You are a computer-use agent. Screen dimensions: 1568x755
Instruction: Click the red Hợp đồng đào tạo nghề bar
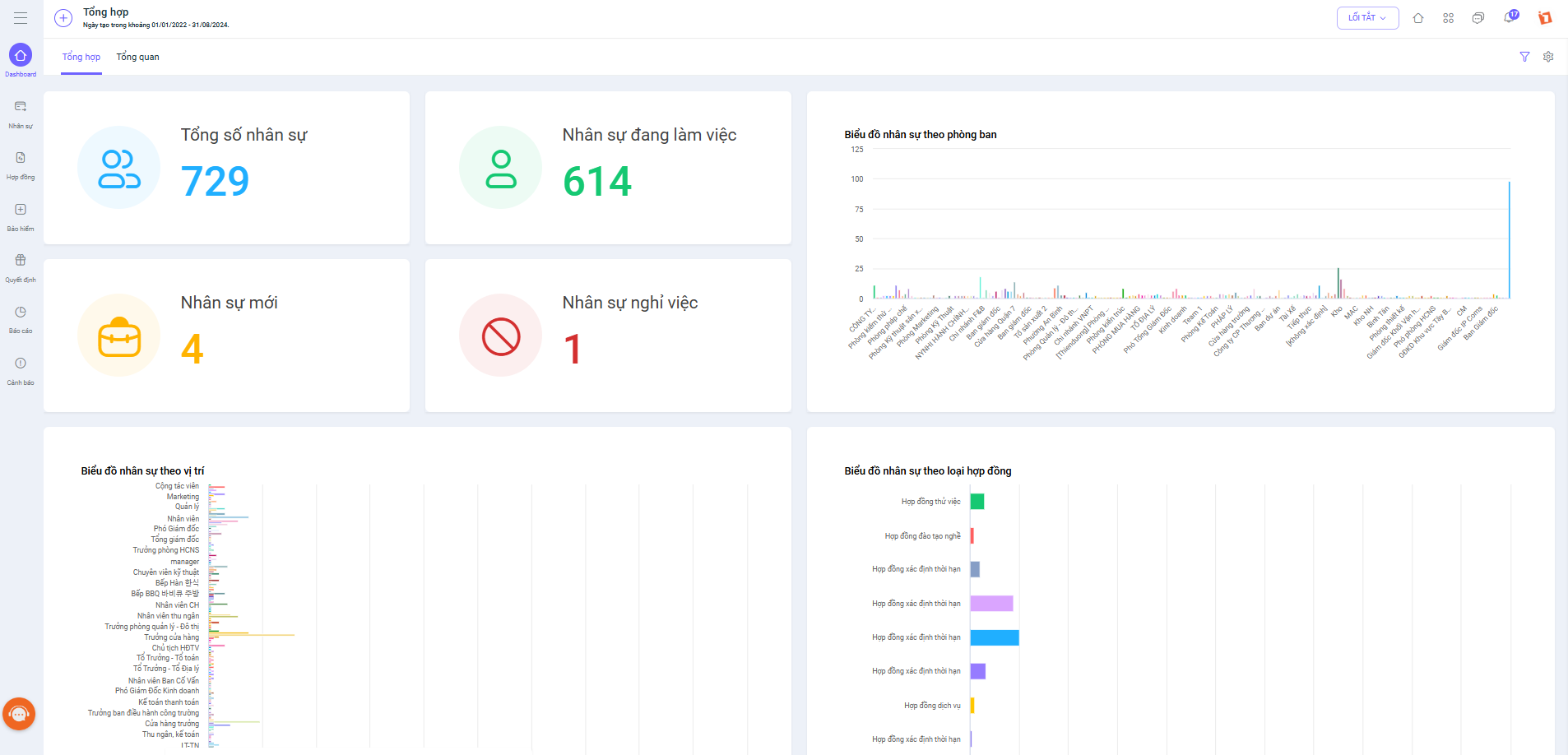point(972,535)
